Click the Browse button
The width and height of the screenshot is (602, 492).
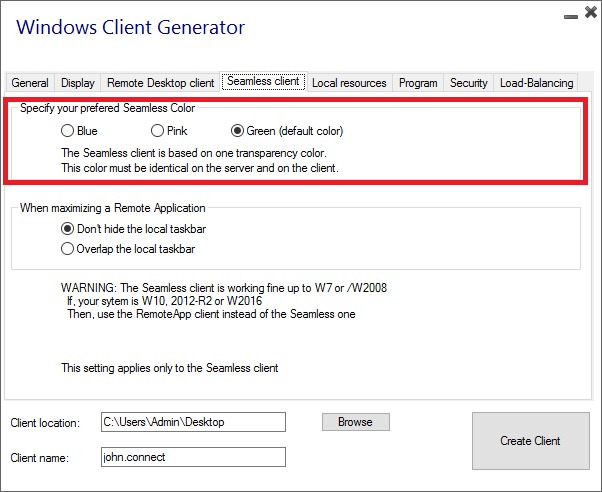tap(355, 422)
